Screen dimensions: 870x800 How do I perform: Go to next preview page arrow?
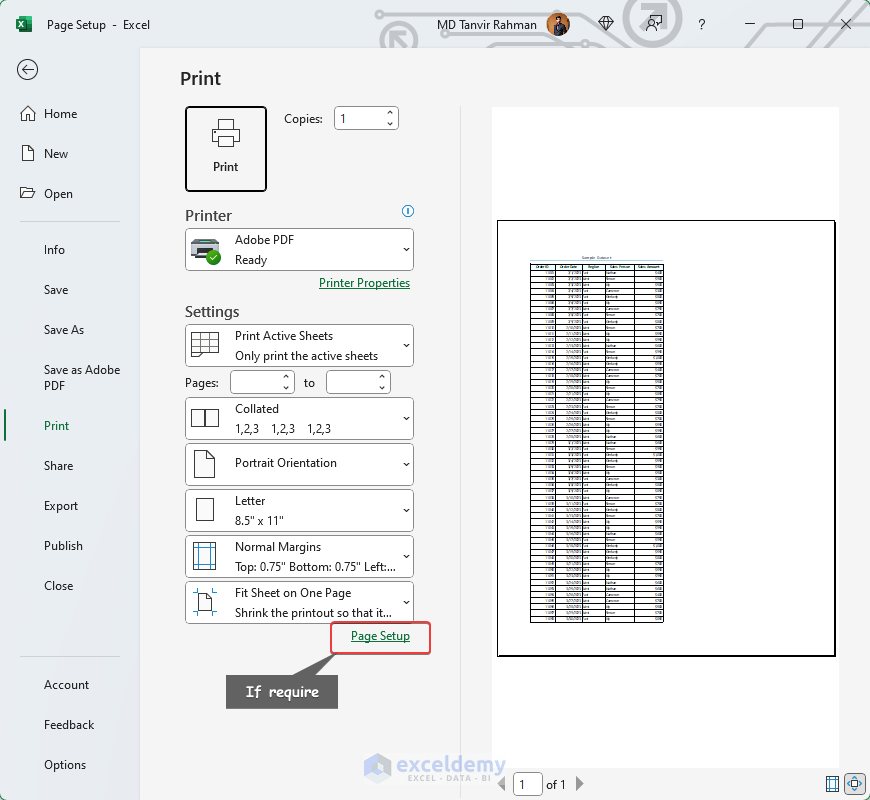(580, 784)
